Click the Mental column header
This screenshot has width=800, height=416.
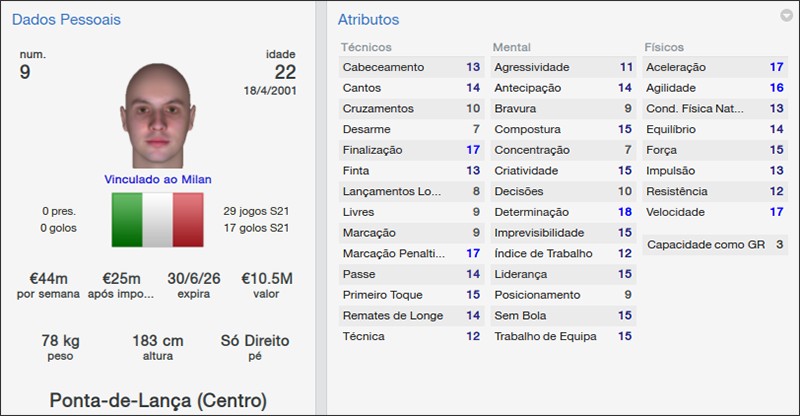pyautogui.click(x=512, y=47)
